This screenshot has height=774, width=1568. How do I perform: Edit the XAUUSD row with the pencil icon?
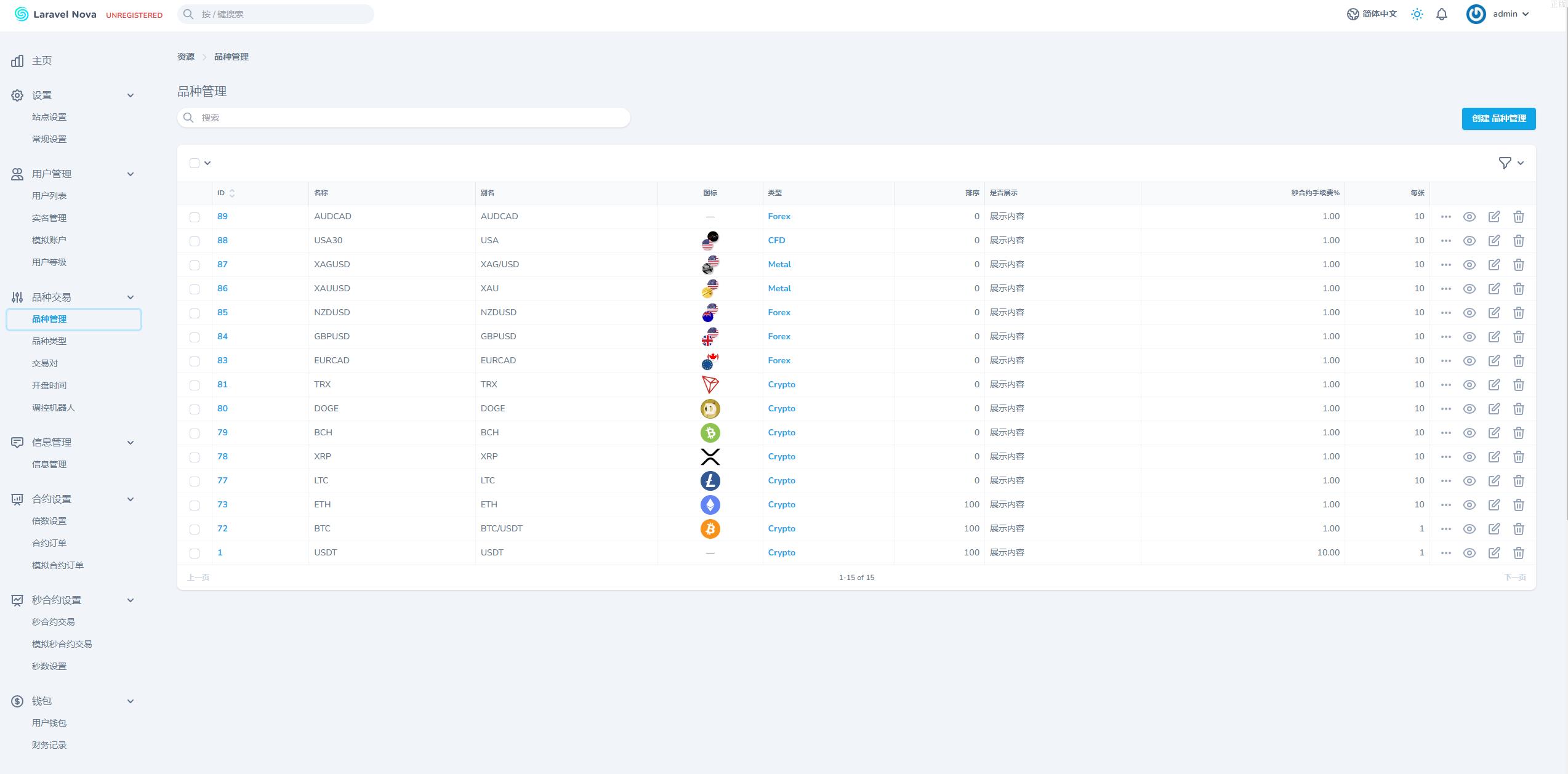coord(1494,289)
